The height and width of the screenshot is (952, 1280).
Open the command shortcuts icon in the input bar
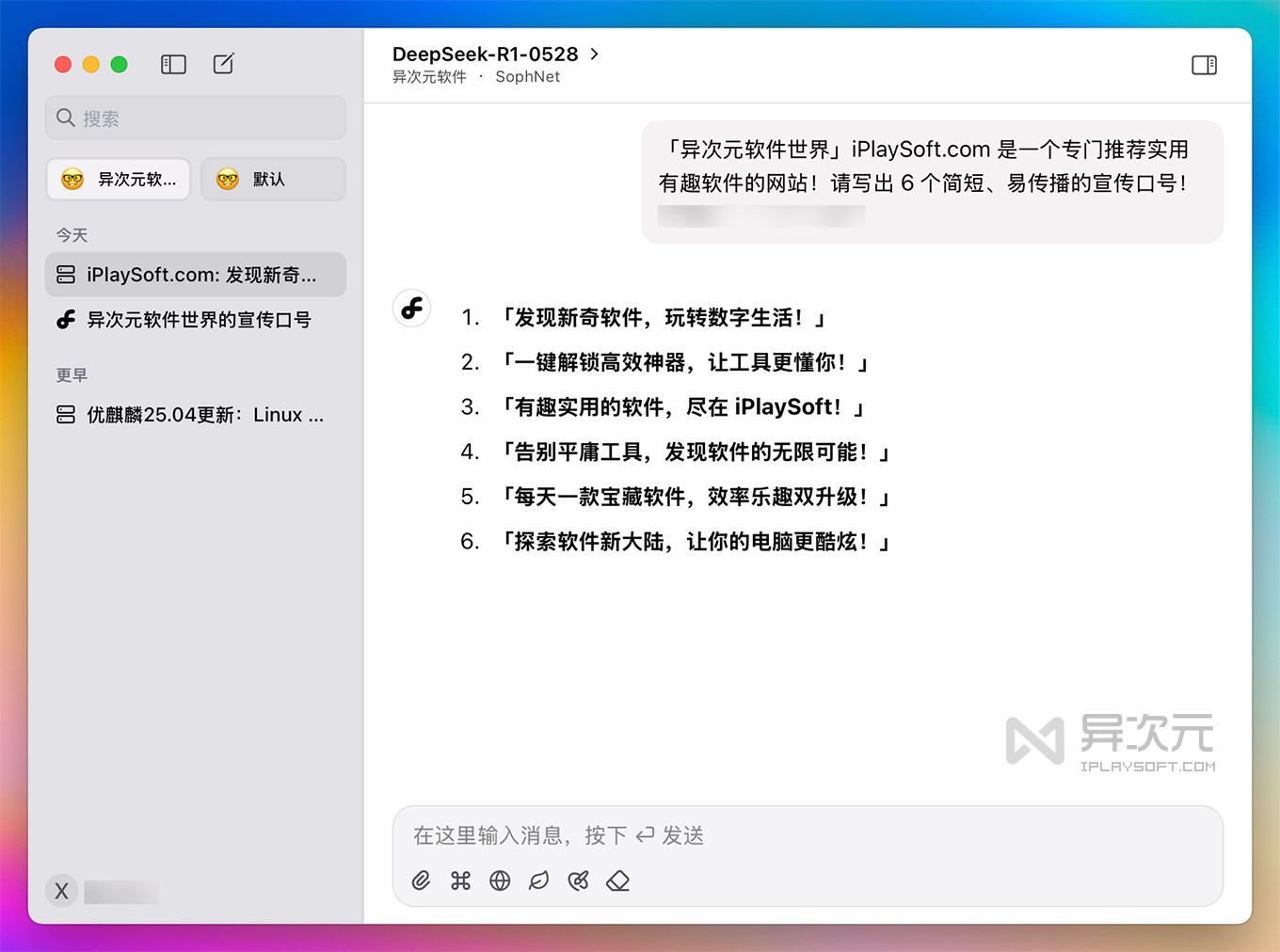460,881
